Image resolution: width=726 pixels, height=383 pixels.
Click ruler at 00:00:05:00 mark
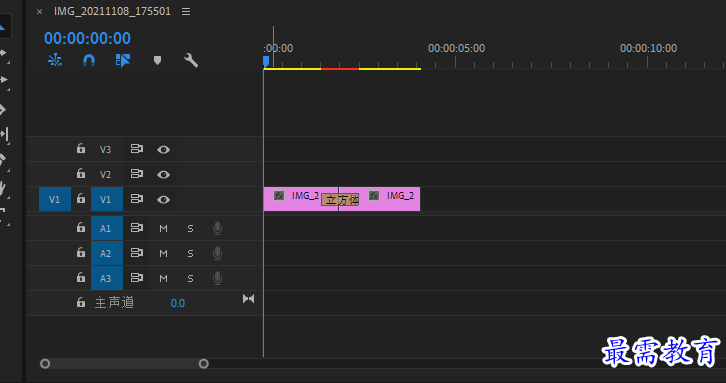[x=456, y=49]
